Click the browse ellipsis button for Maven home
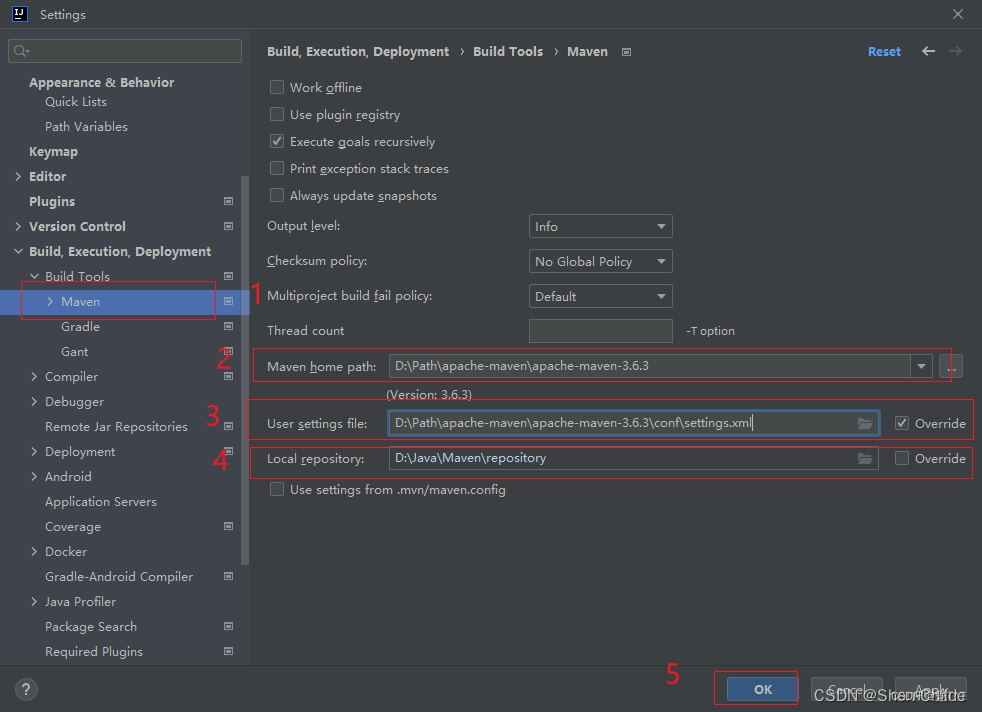The height and width of the screenshot is (712, 982). coord(950,366)
